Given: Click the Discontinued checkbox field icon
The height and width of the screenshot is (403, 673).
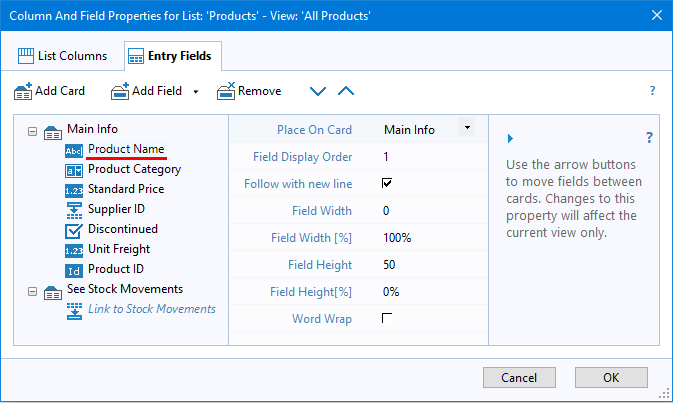Looking at the screenshot, I should [73, 230].
